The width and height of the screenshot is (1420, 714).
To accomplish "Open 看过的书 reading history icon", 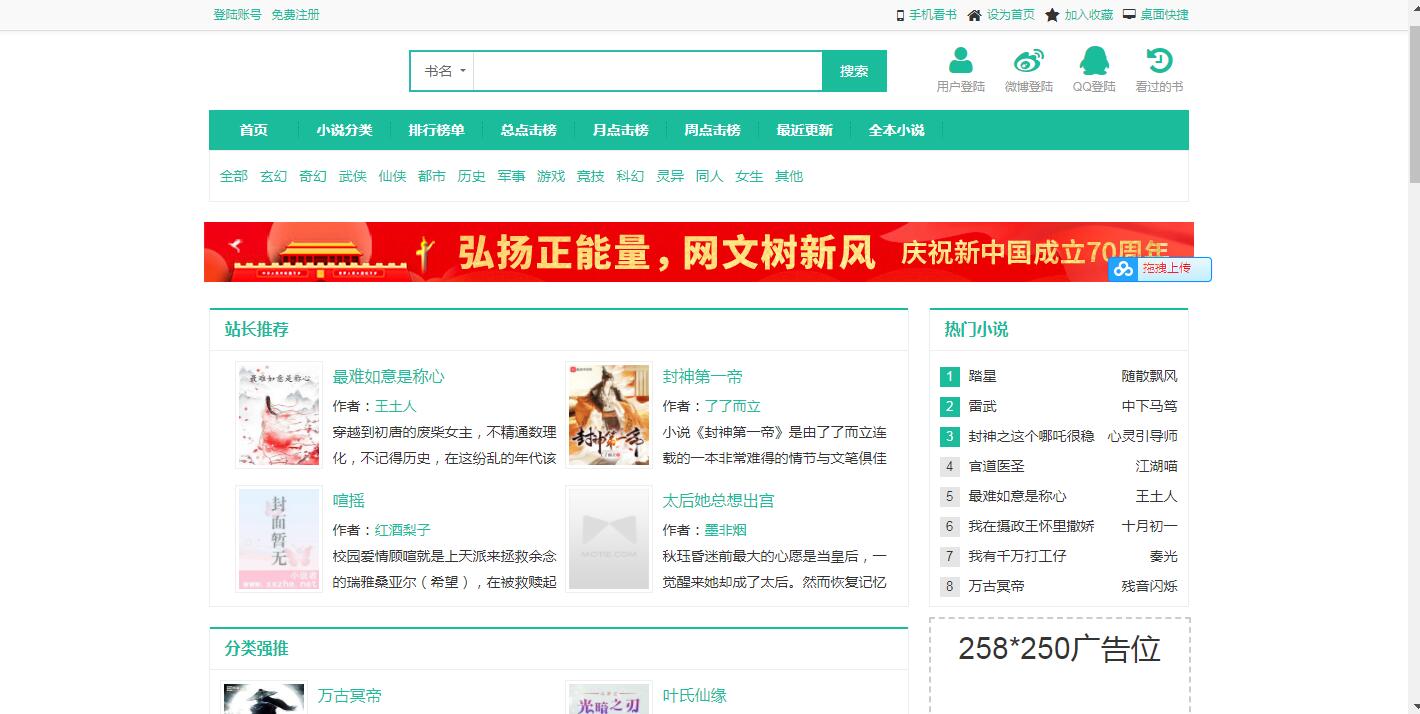I will [1159, 61].
